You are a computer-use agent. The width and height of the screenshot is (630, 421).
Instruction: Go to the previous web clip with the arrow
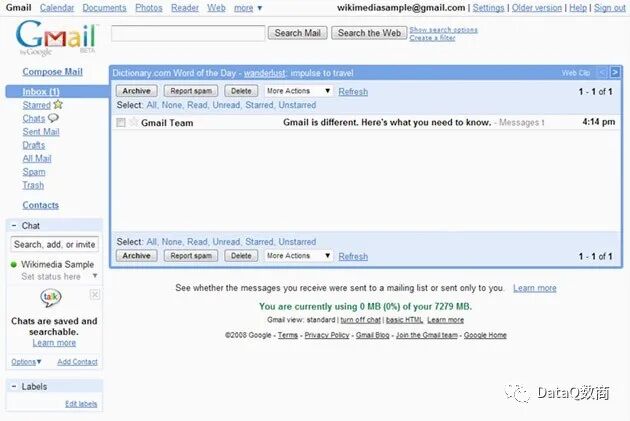click(x=603, y=73)
